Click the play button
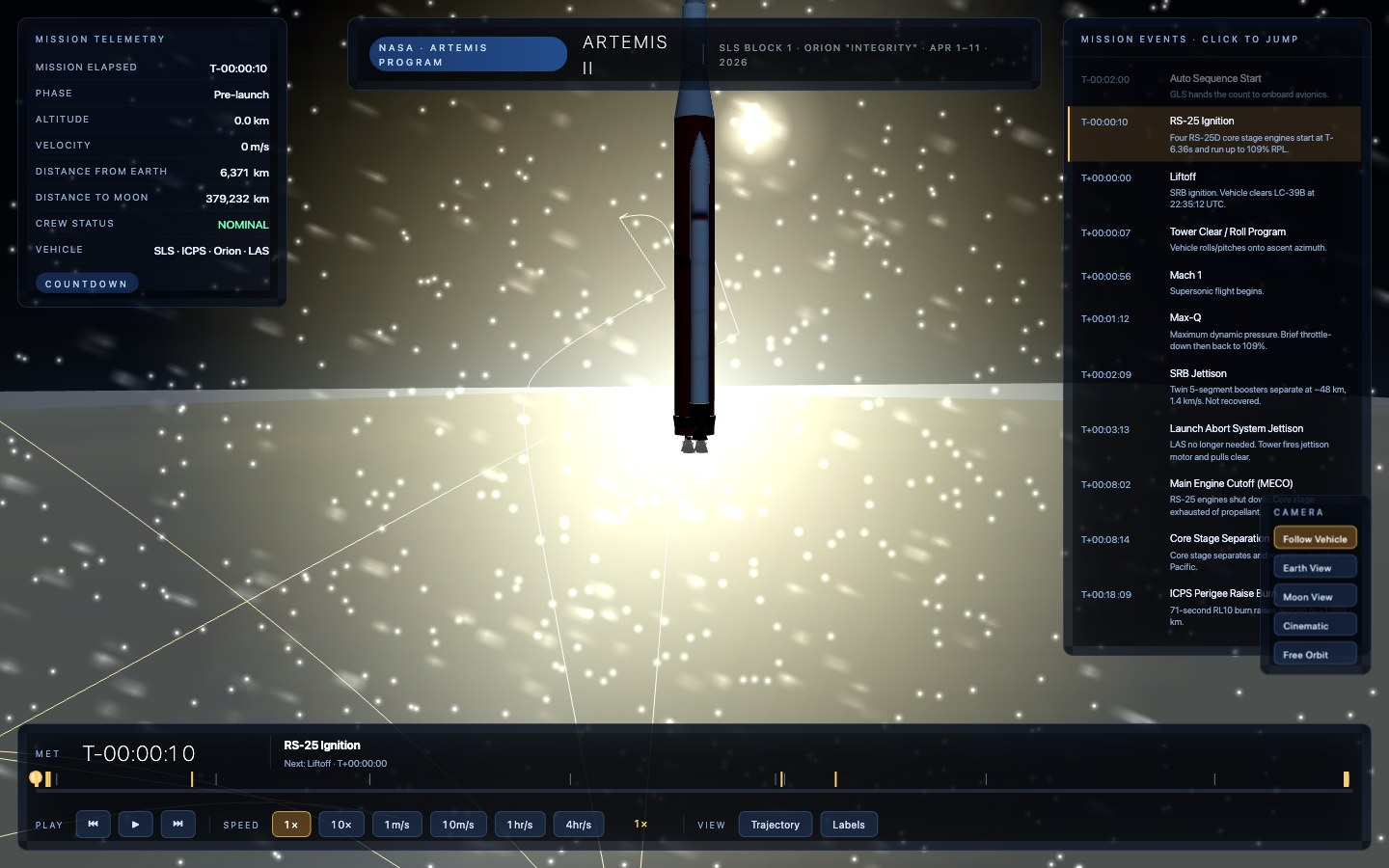The height and width of the screenshot is (868, 1389). pyautogui.click(x=135, y=824)
